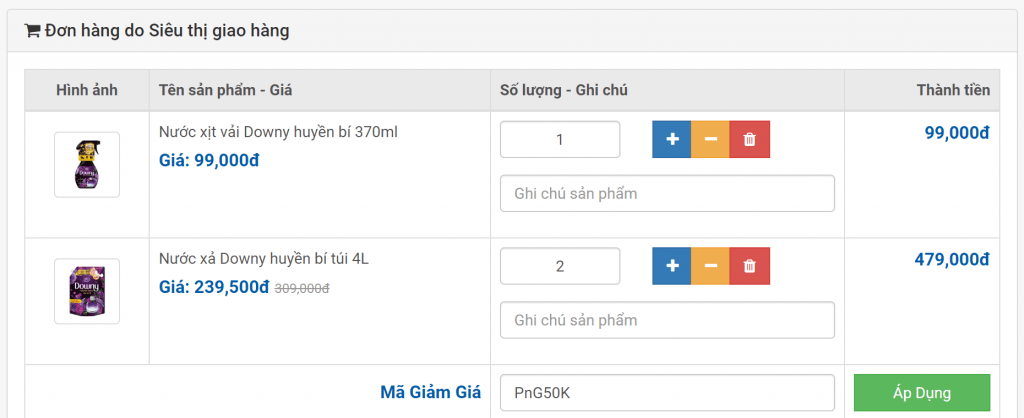The image size is (1024, 418).
Task: Increase quantity of Nước xịt vải Downy 370ml
Action: 672,139
